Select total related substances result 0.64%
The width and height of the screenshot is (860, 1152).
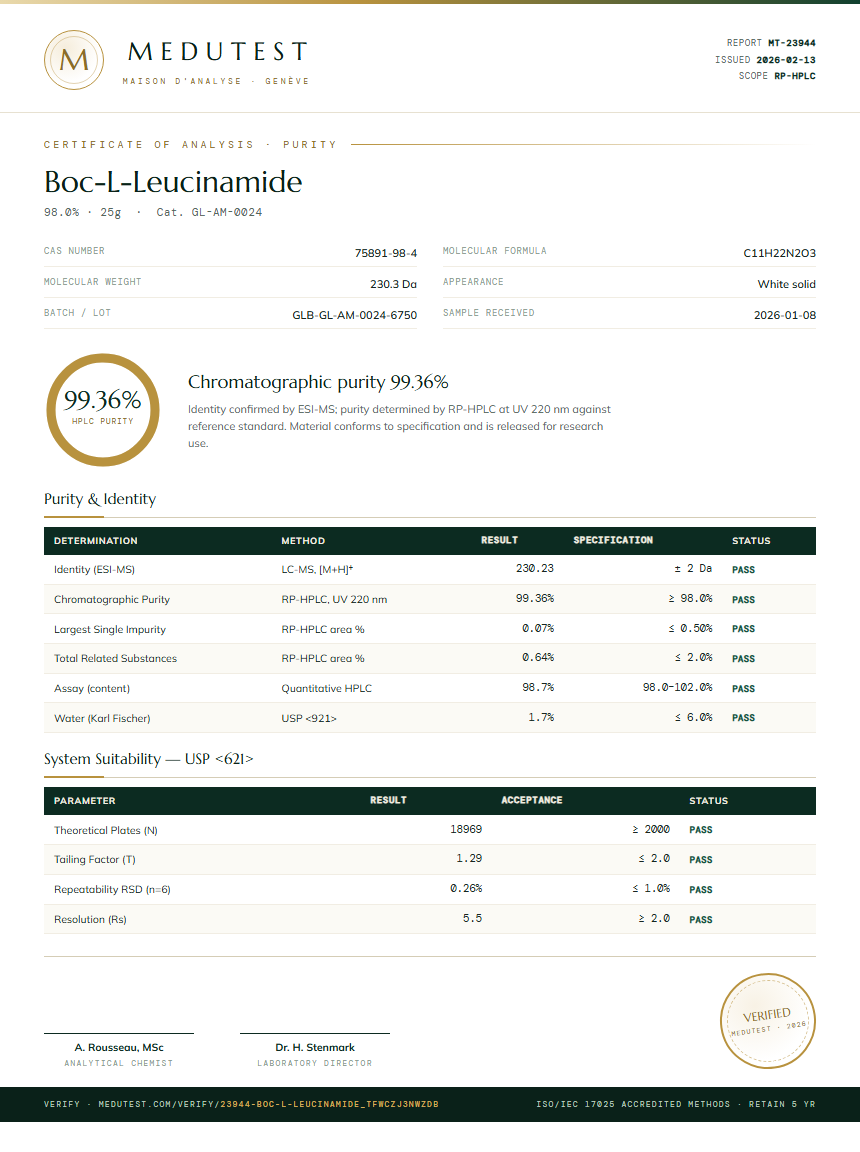click(x=538, y=657)
